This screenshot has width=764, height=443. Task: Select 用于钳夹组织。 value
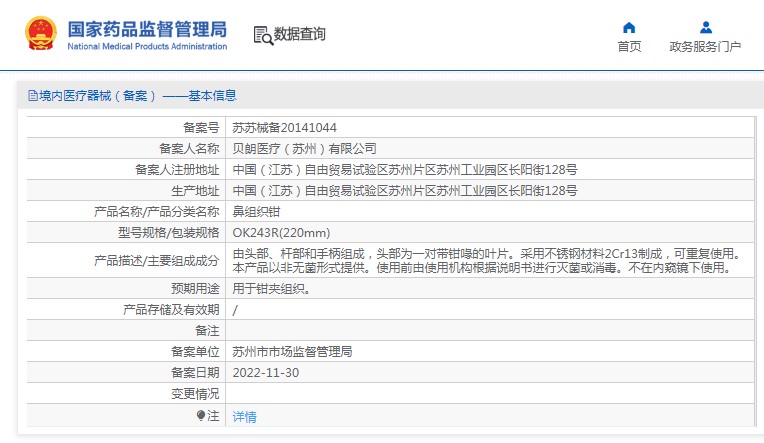tap(271, 289)
